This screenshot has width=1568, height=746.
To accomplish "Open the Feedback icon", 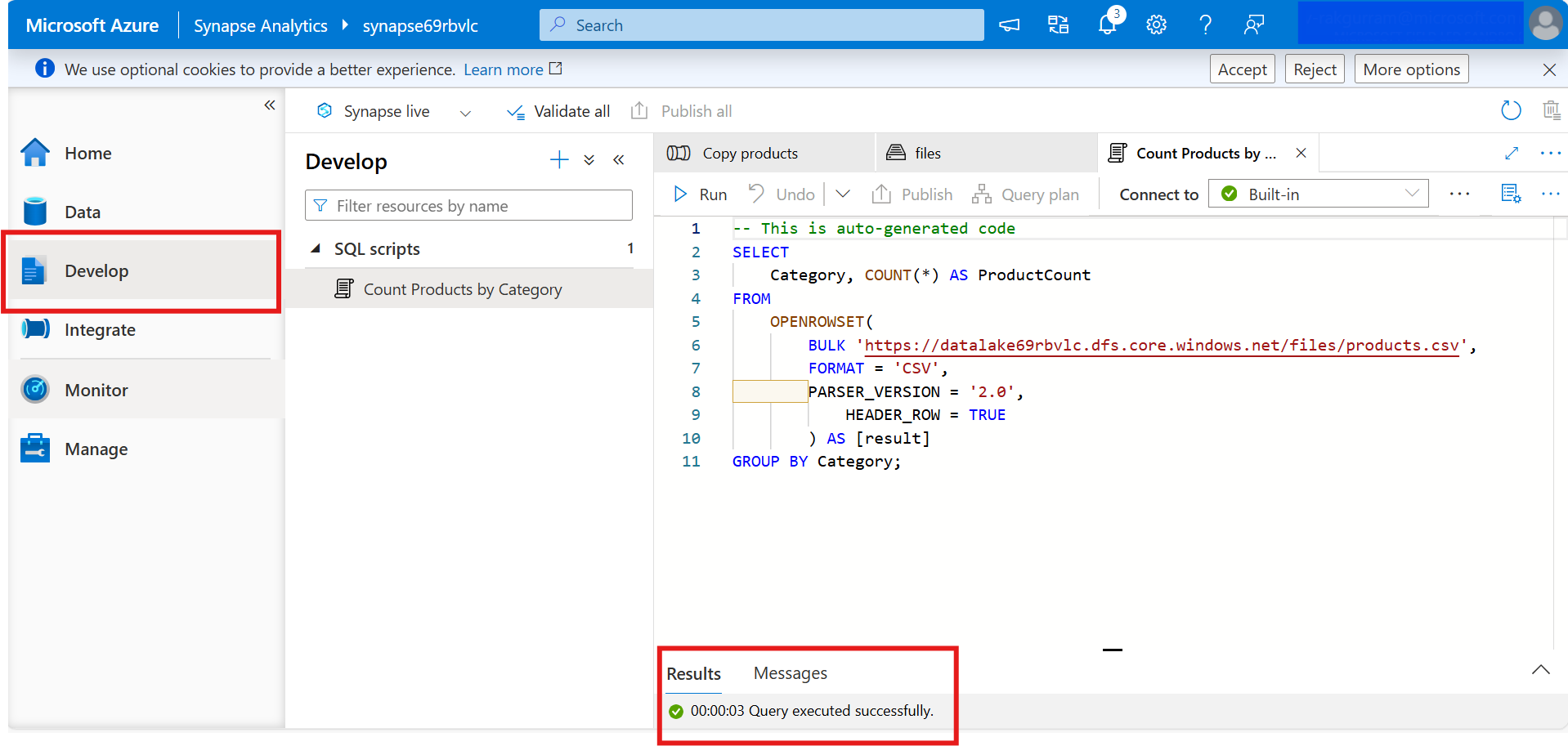I will 1254,25.
